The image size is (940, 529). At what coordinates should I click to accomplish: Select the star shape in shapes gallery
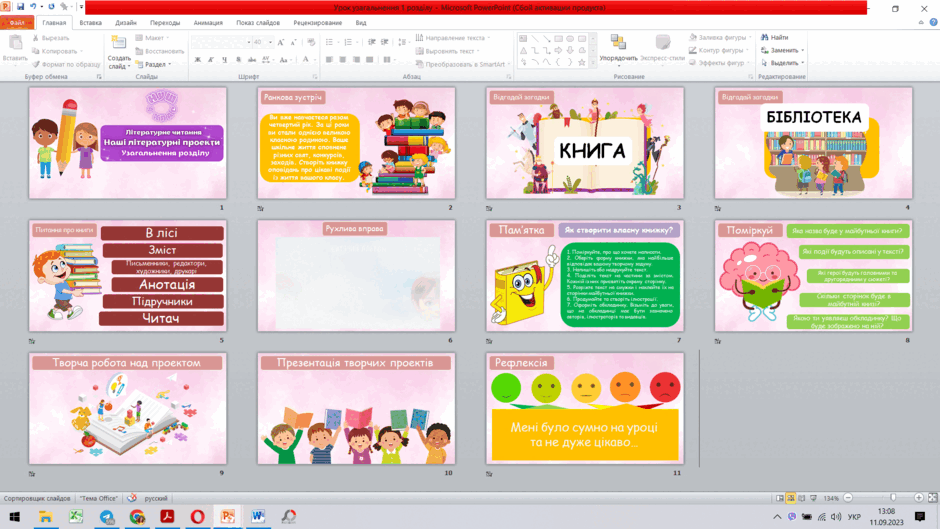click(581, 62)
